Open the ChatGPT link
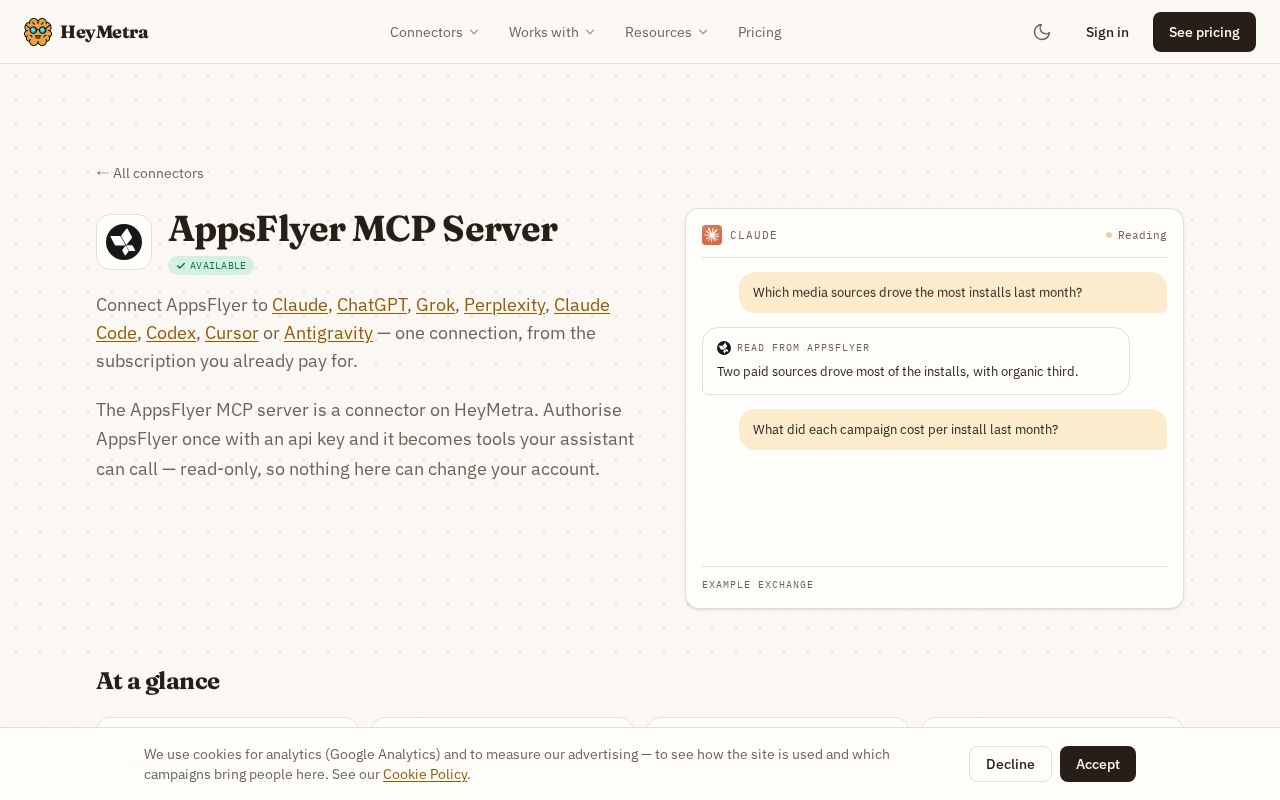Image resolution: width=1280 pixels, height=800 pixels. pyautogui.click(x=372, y=305)
